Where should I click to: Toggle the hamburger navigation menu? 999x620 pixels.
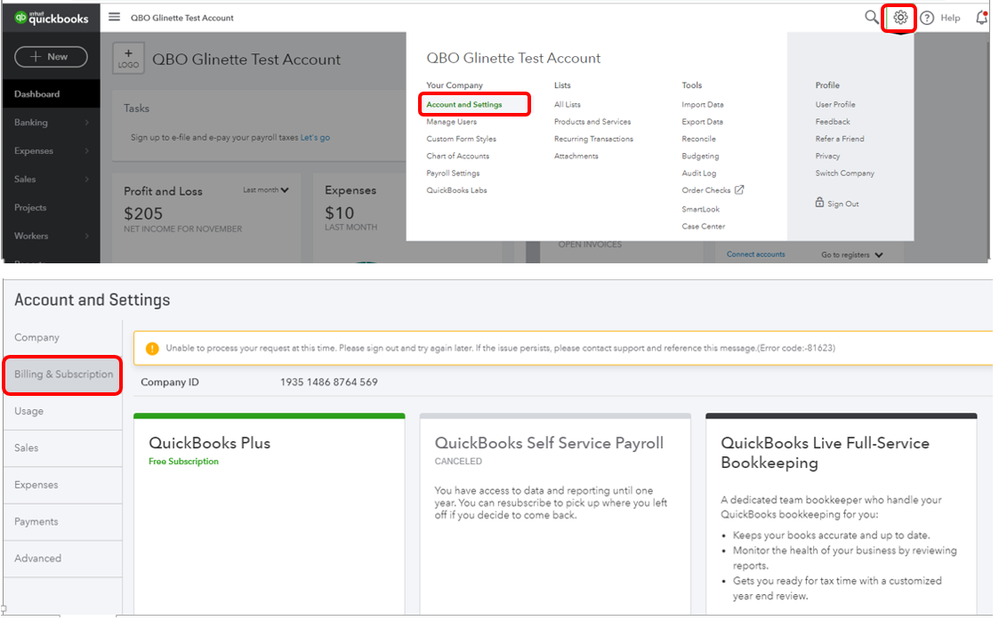tap(114, 17)
